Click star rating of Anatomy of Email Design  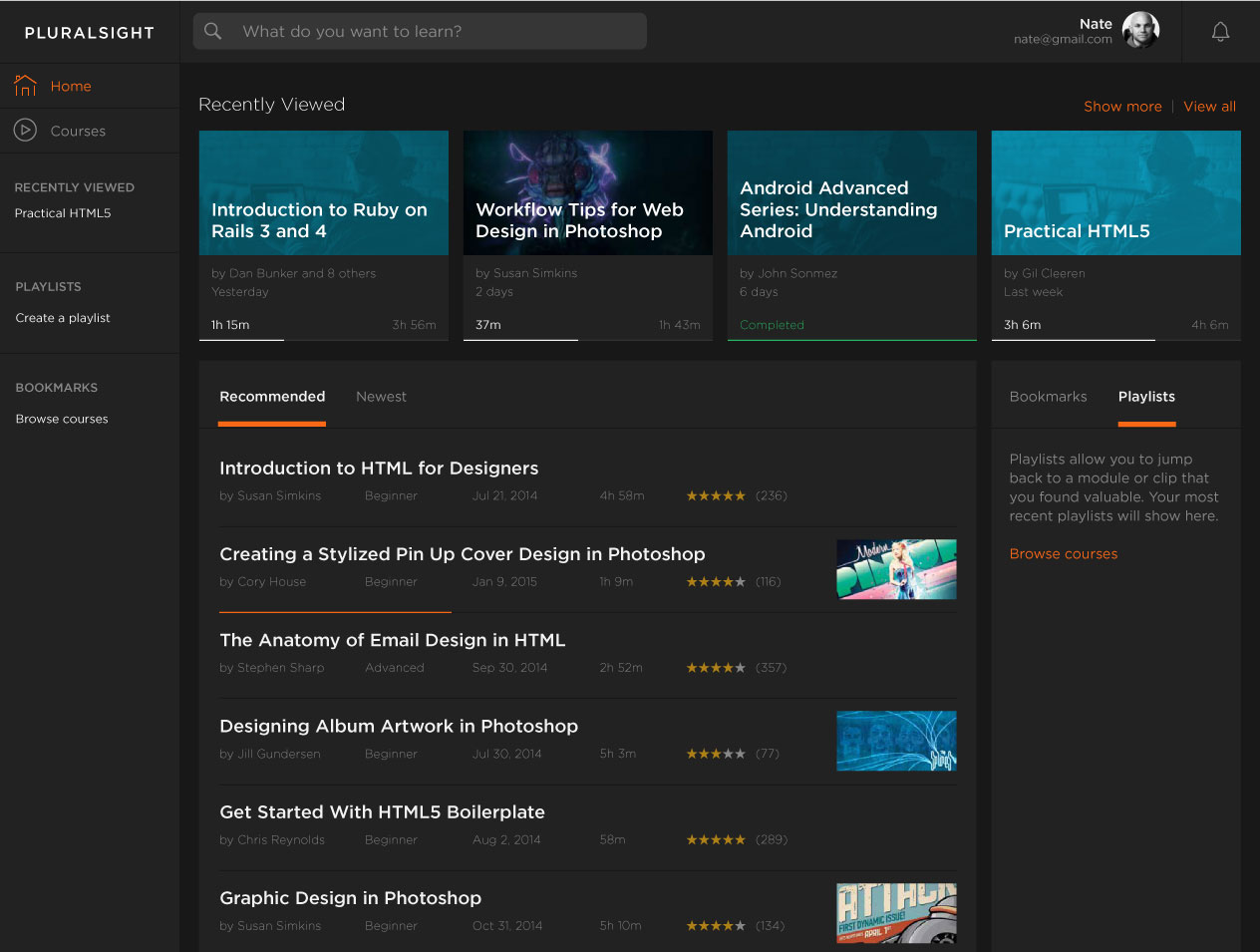716,668
